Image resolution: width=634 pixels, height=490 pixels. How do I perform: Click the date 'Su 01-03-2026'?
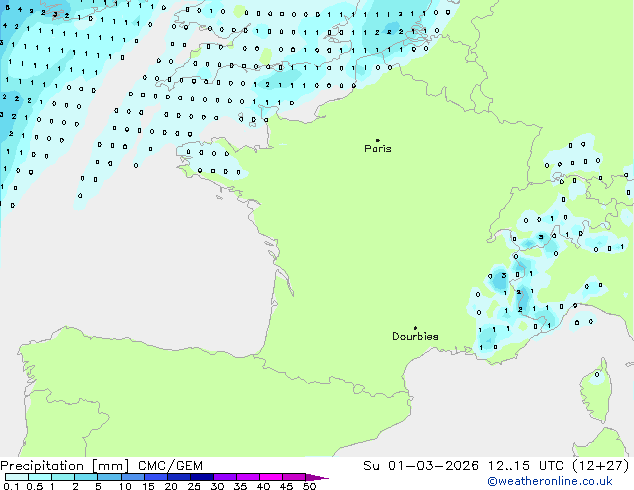click(421, 466)
